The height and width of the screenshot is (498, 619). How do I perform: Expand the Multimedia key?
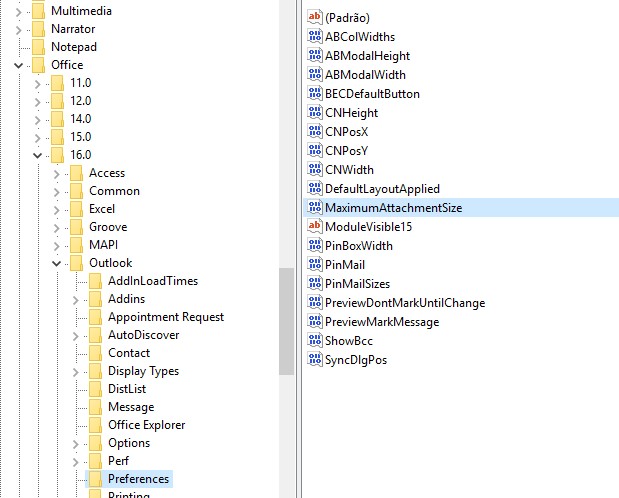[19, 11]
